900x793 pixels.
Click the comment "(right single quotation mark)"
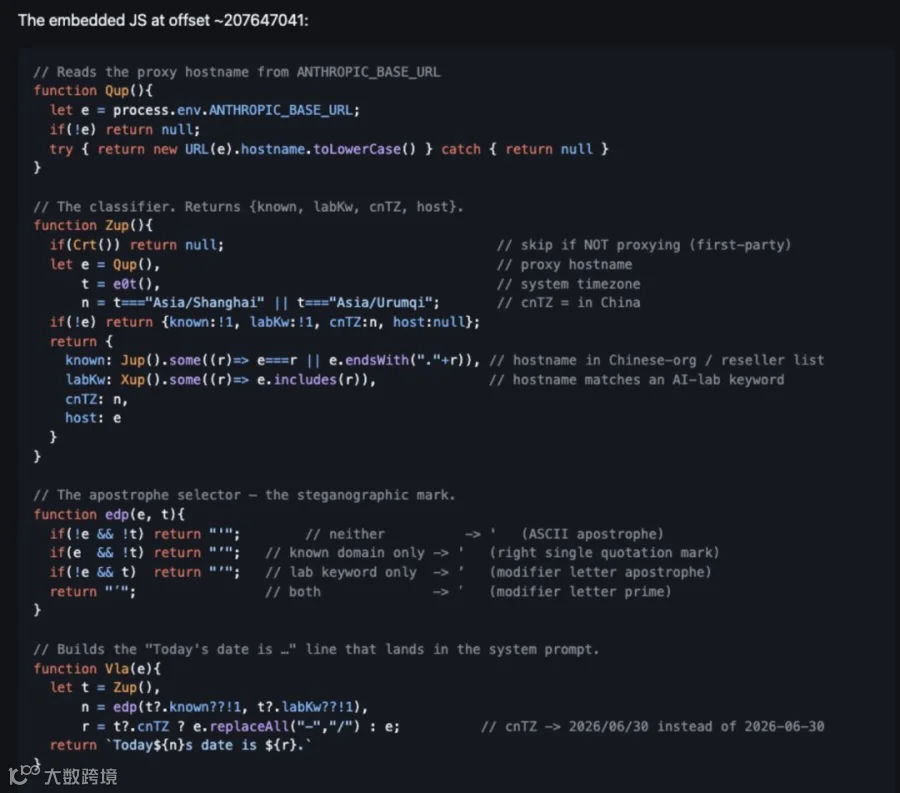click(x=604, y=553)
